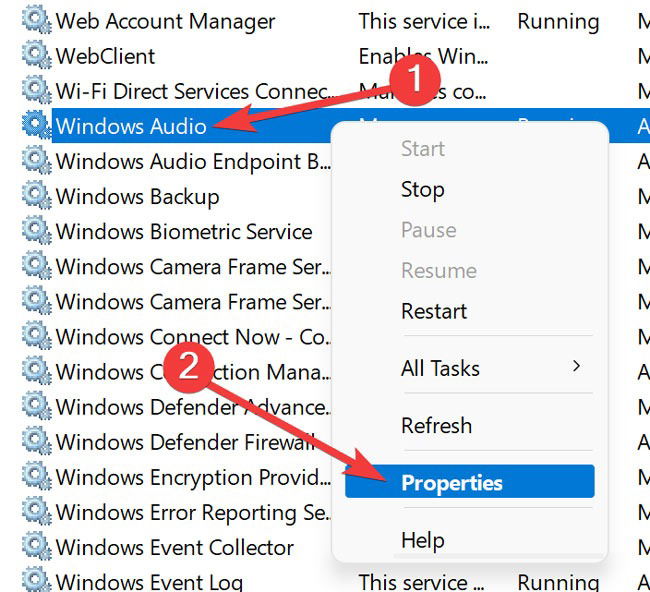Screen dimensions: 650x592
Task: Click the Windows Connect Now service name
Action: tap(193, 336)
